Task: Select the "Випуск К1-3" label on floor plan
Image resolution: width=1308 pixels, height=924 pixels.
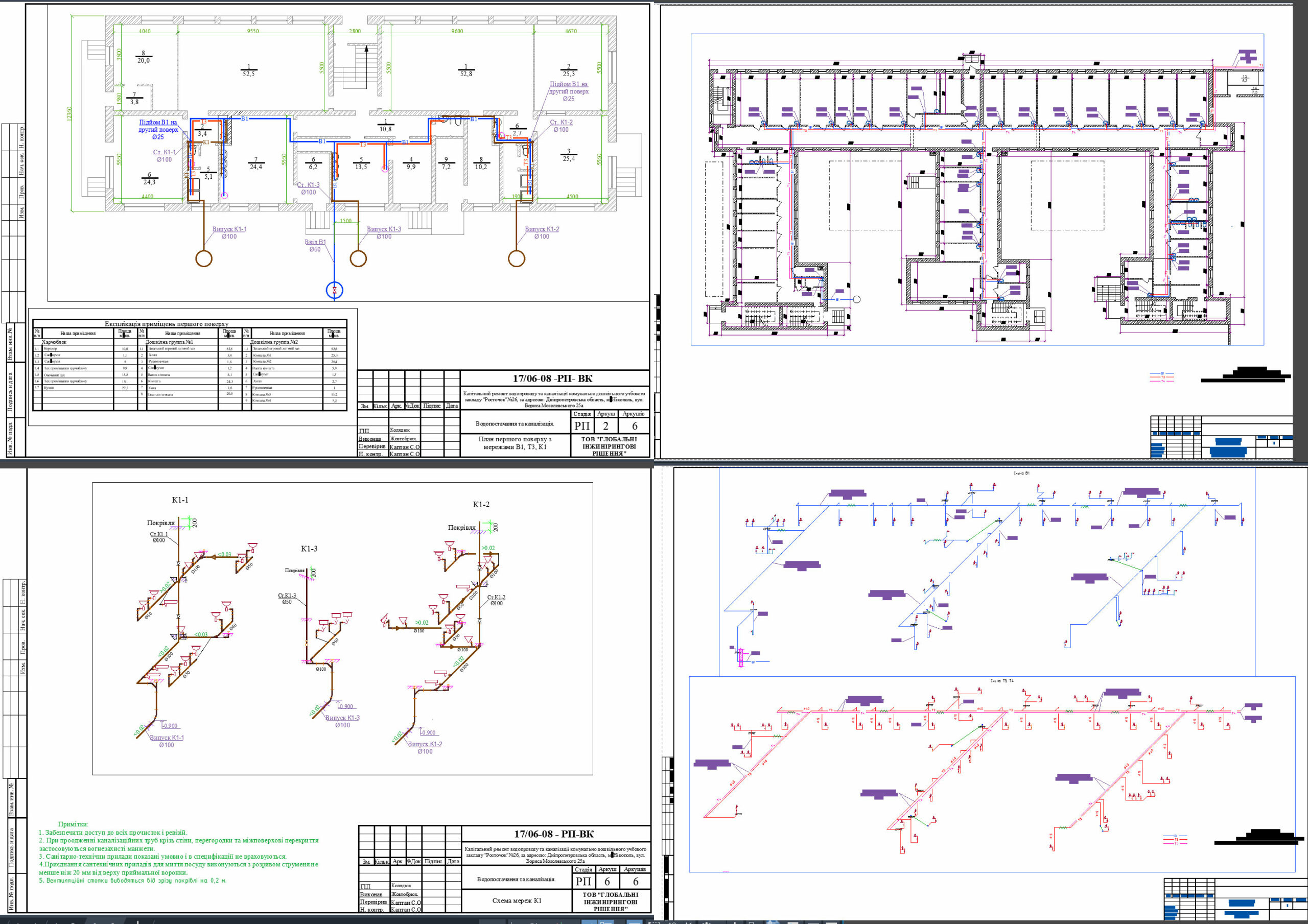Action: 383,229
